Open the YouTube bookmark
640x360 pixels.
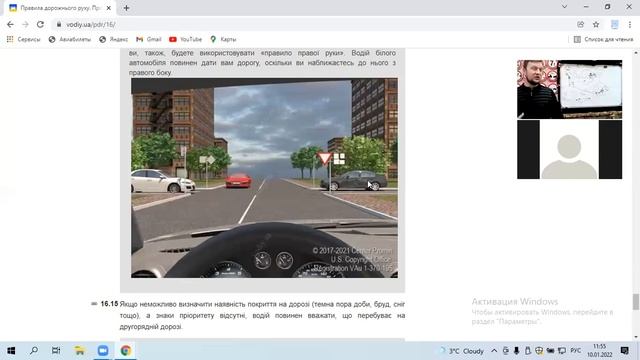[x=185, y=39]
